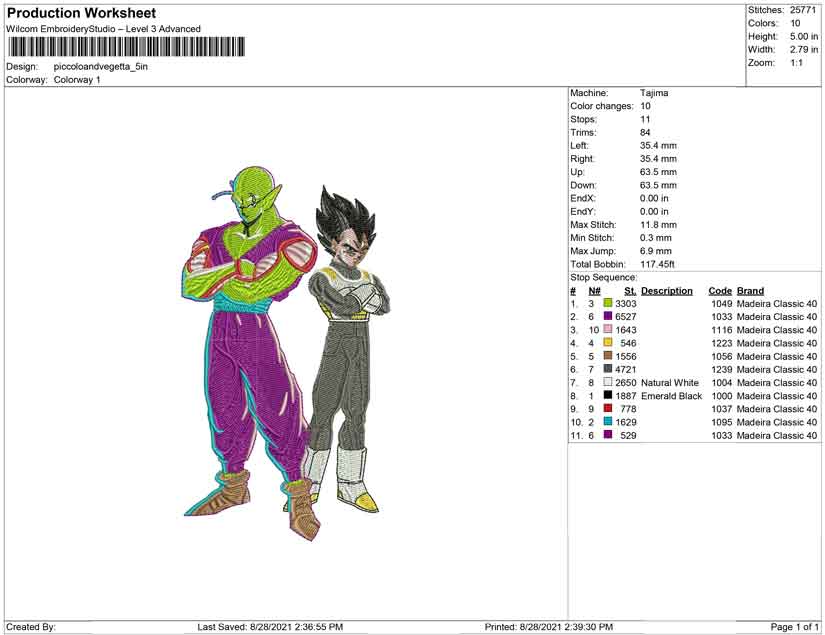Click the 'Production Worksheet' heading
Image resolution: width=825 pixels, height=635 pixels.
82,13
